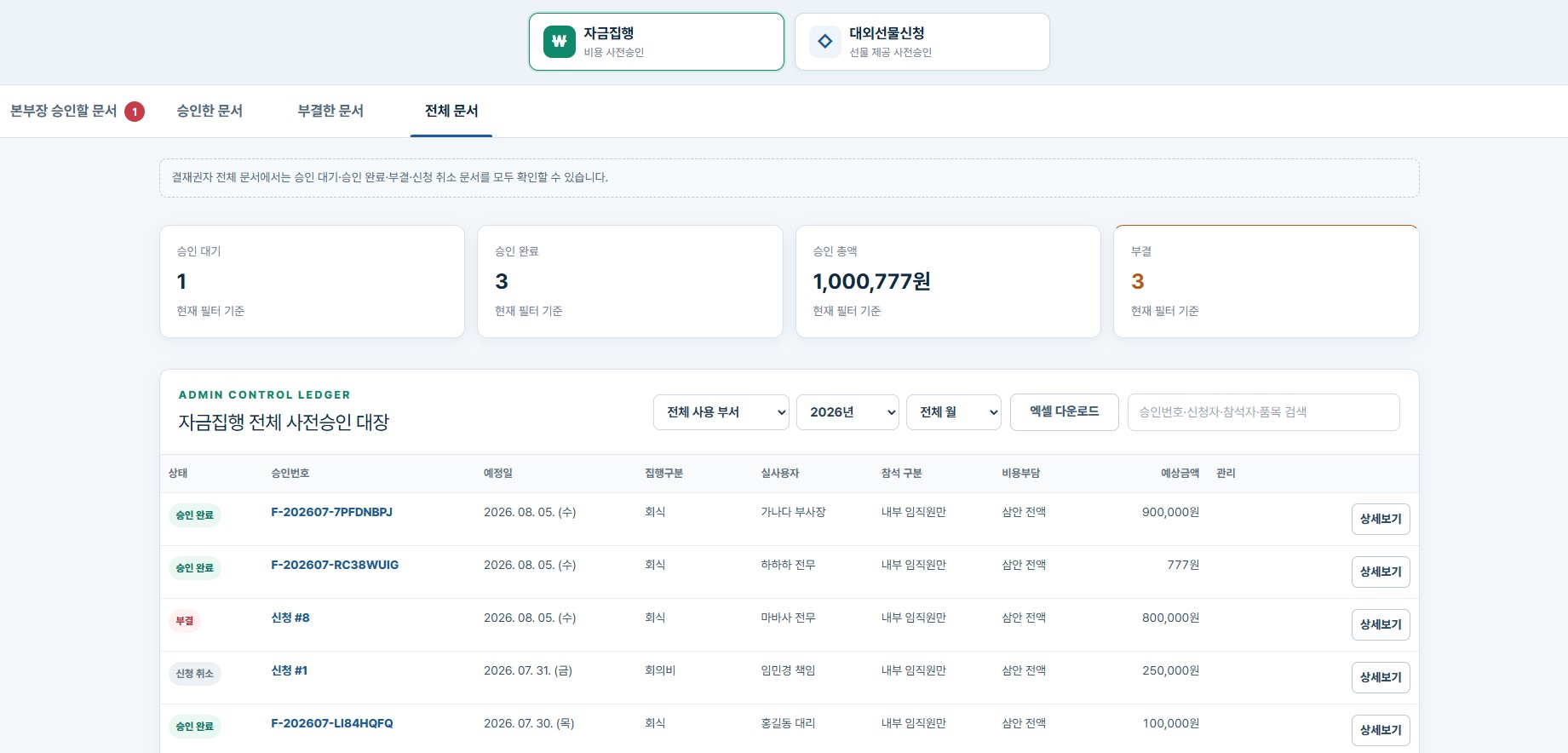Click 상세보기 for F-202607-7PFDNBPJ row
1568x753 pixels.
(x=1381, y=519)
